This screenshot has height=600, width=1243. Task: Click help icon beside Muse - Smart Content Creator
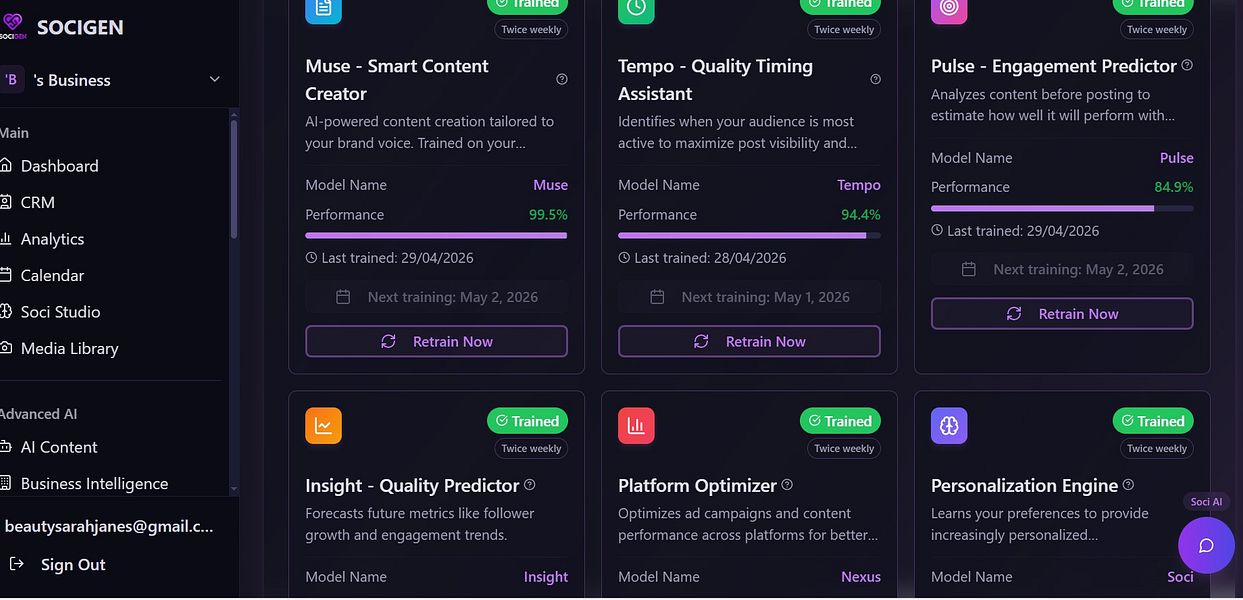click(562, 79)
